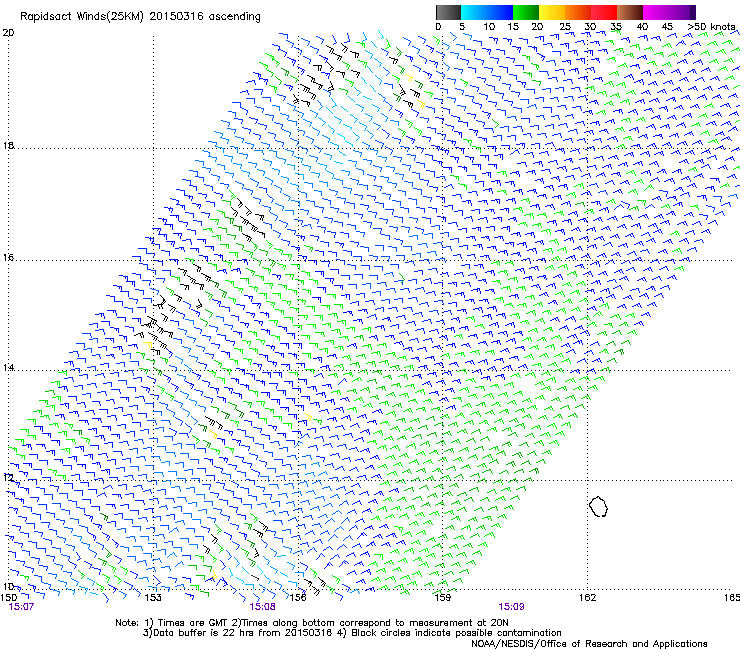Select the blue 10-15 knots legend color
Image resolution: width=740 pixels, height=650 pixels.
500,12
